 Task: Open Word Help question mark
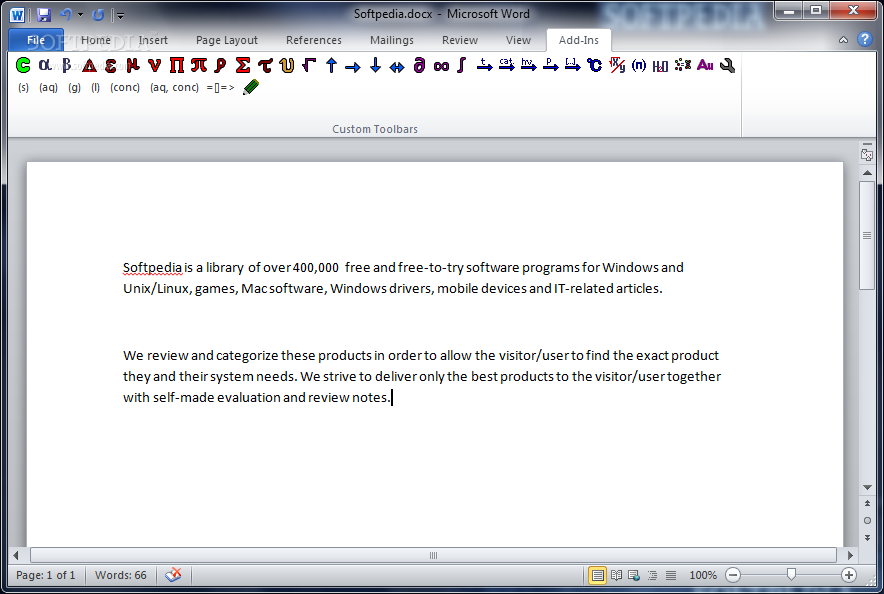[x=865, y=39]
